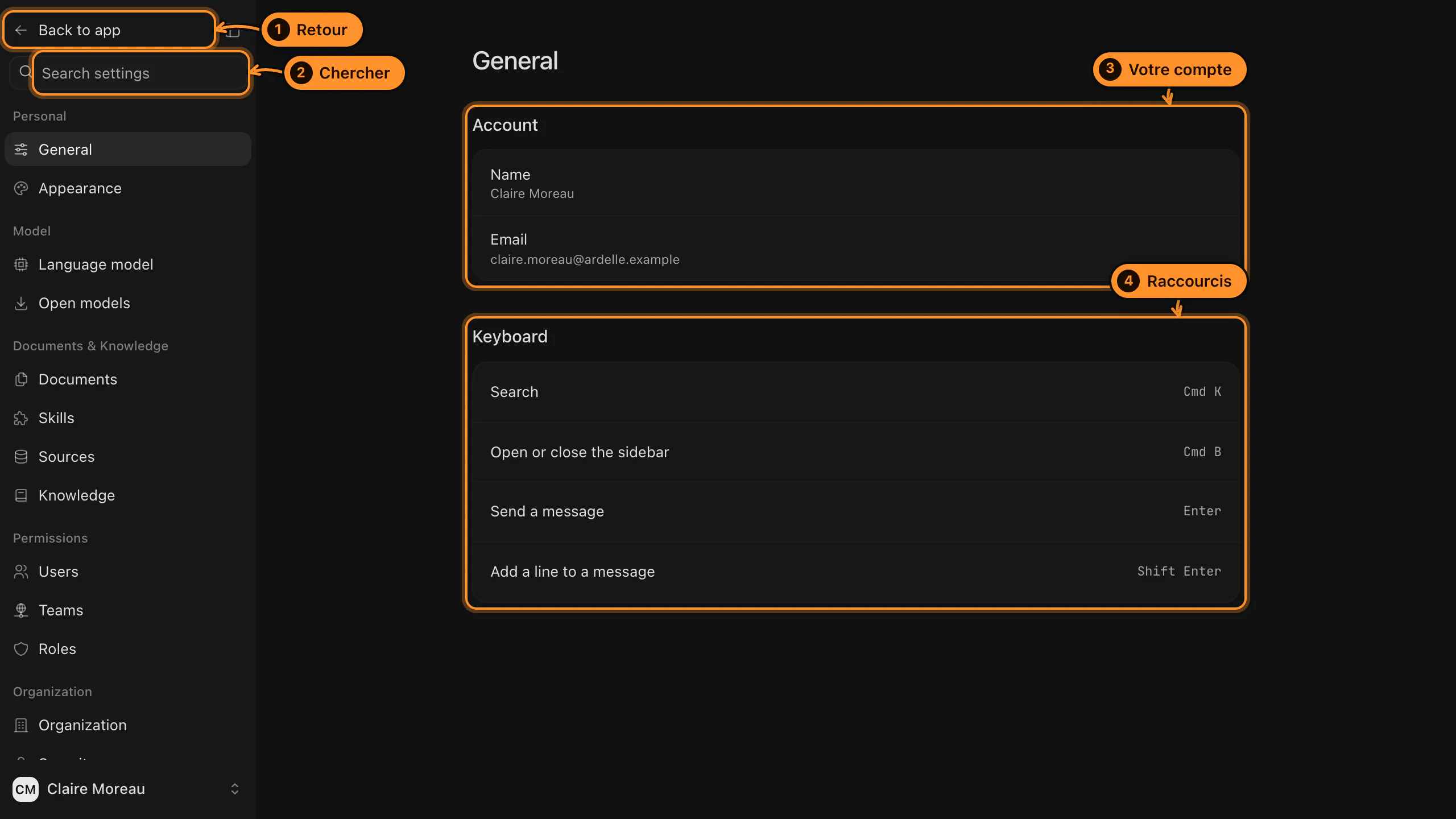Click the General sliders icon
The image size is (1456, 819).
pos(21,150)
